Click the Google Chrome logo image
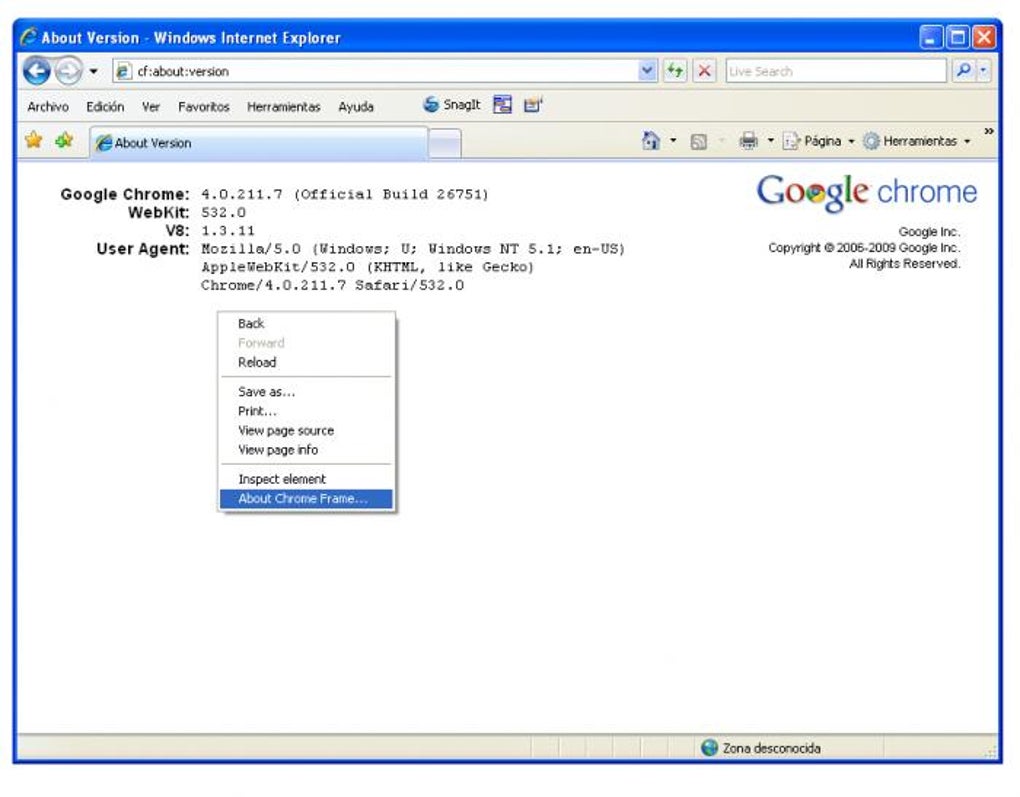Image resolution: width=1020 pixels, height=797 pixels. coord(866,193)
